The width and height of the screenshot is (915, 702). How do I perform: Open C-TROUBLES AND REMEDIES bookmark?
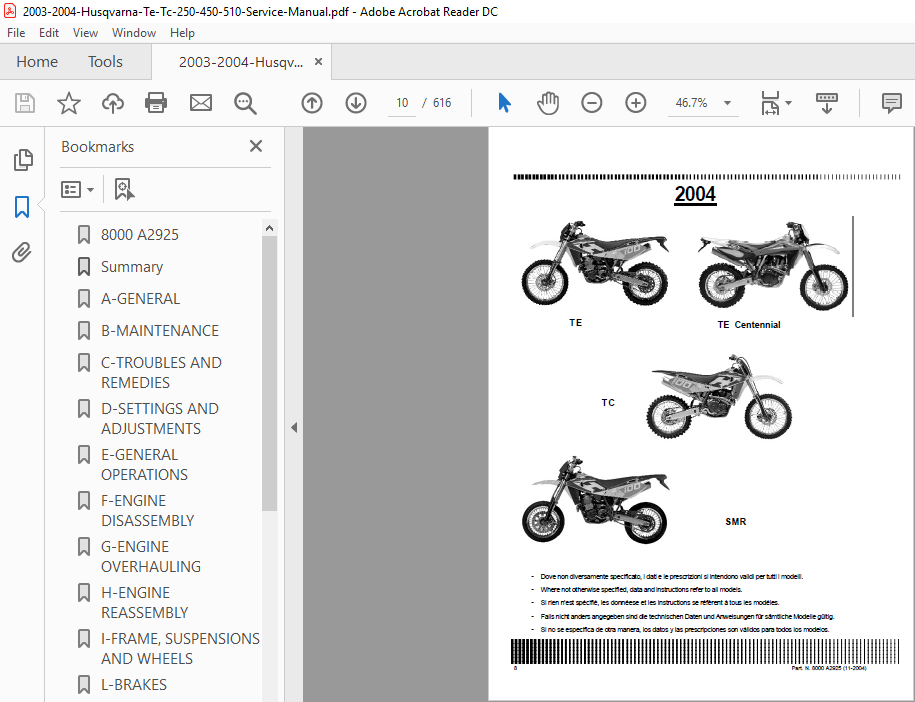point(161,372)
